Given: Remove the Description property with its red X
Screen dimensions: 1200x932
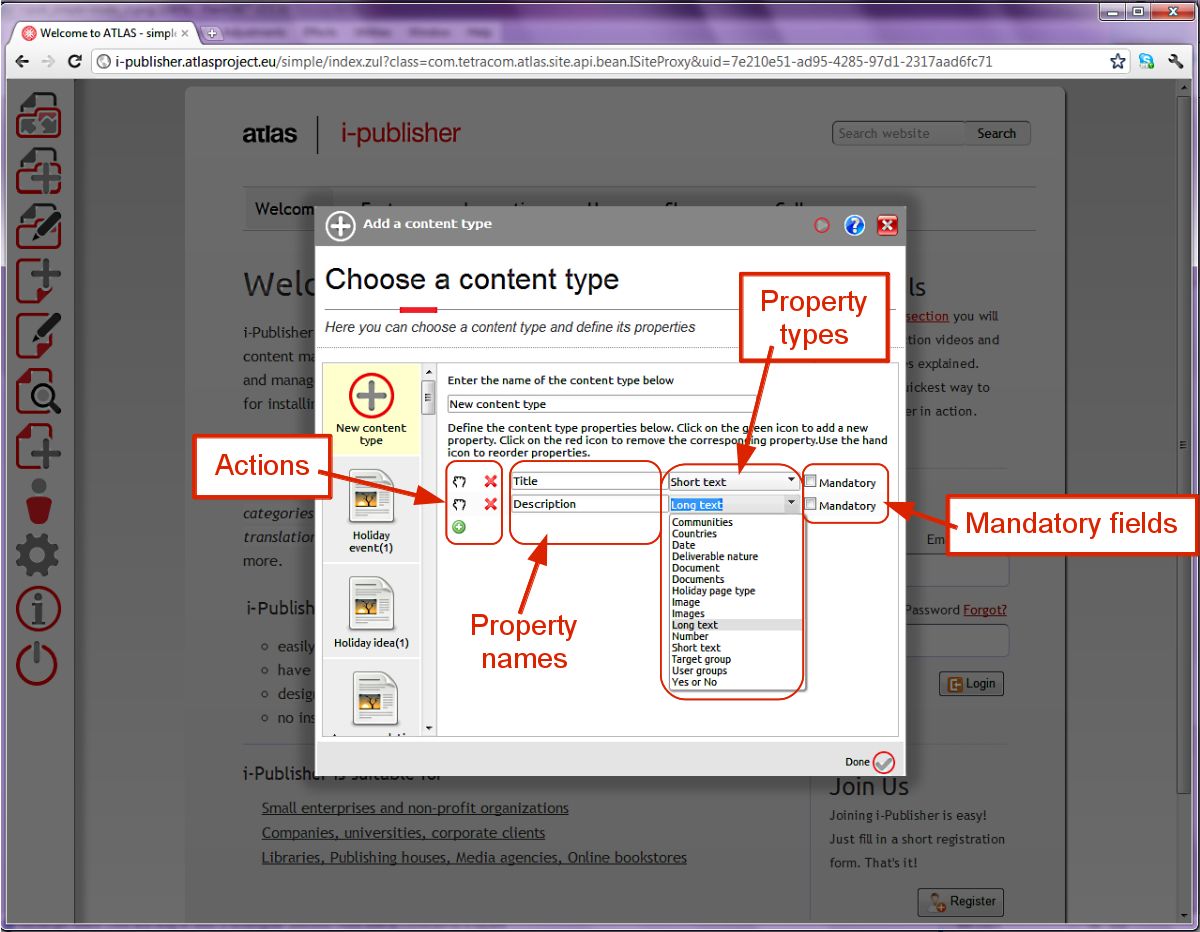Looking at the screenshot, I should 491,504.
